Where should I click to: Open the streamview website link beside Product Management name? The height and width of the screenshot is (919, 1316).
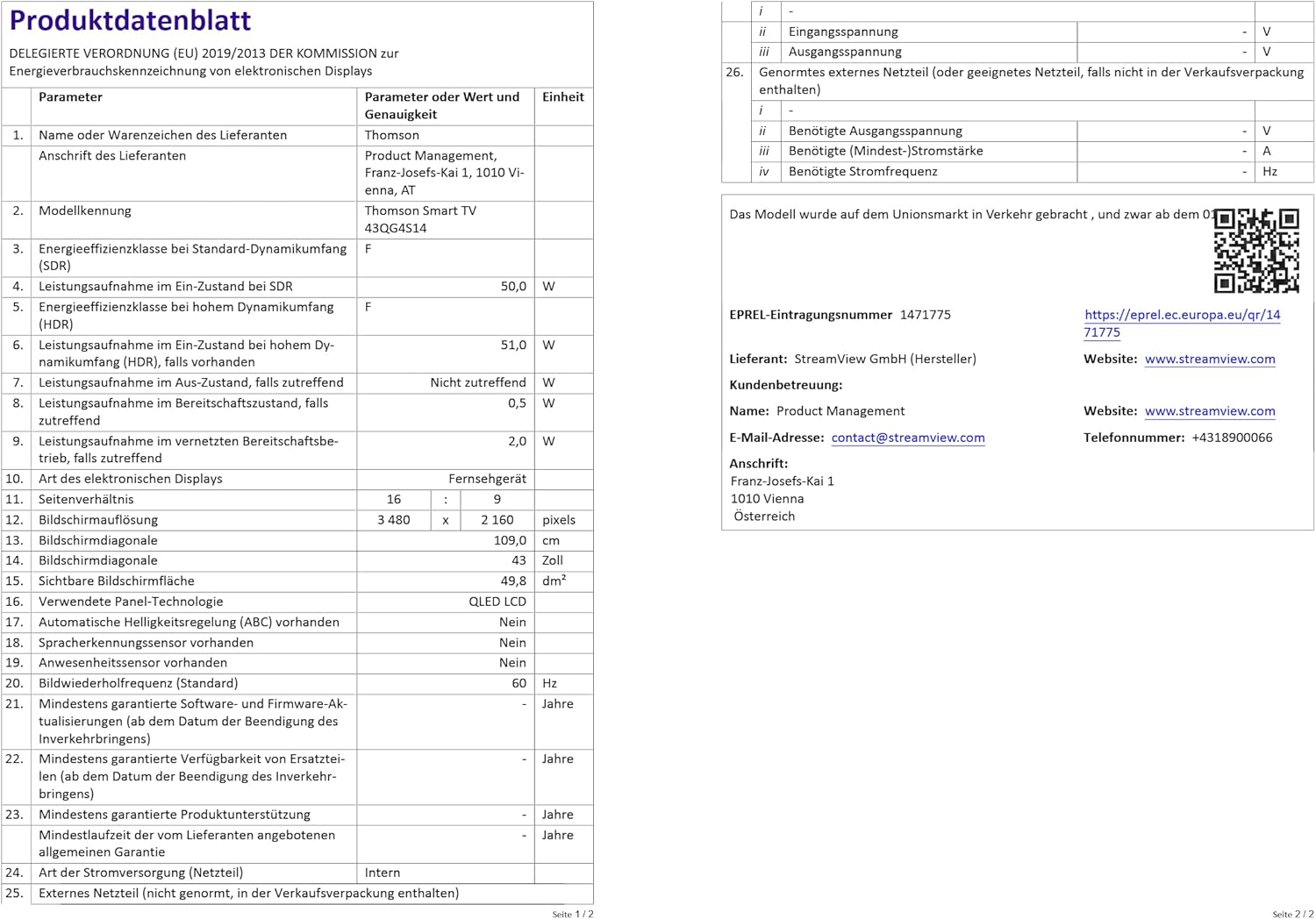(1209, 411)
